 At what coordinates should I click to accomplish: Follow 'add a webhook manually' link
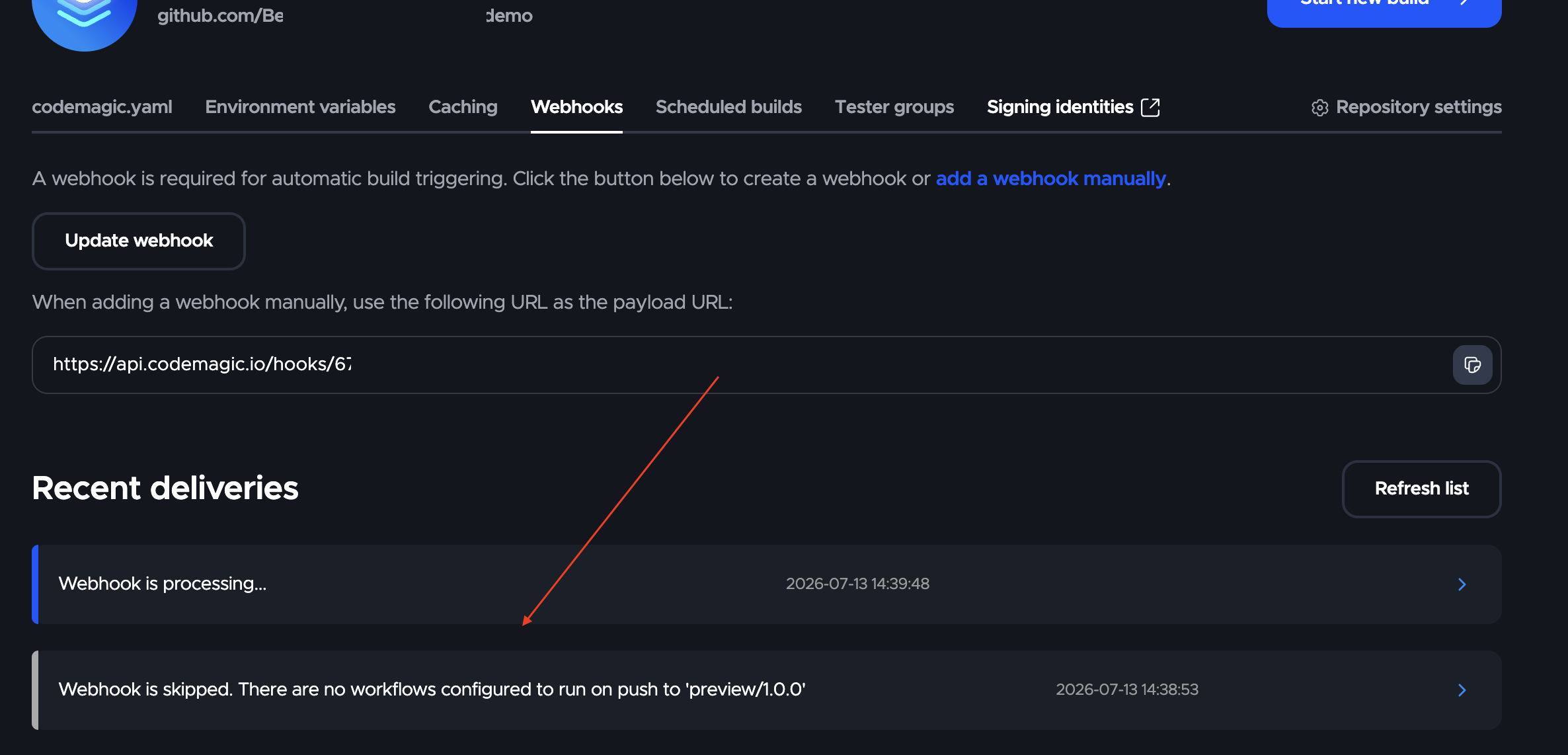pyautogui.click(x=1050, y=179)
